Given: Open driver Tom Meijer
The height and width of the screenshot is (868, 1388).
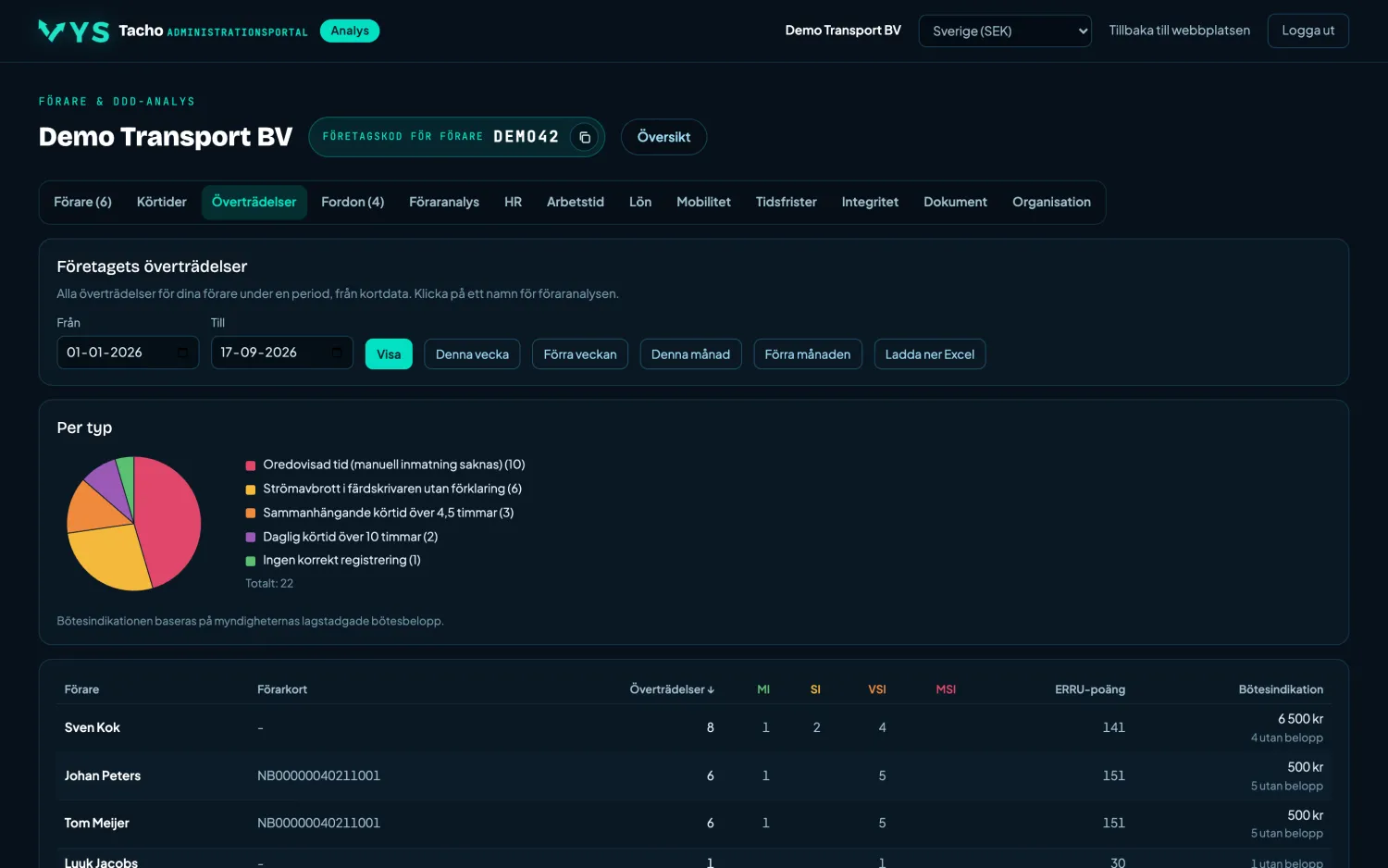Looking at the screenshot, I should 97,823.
